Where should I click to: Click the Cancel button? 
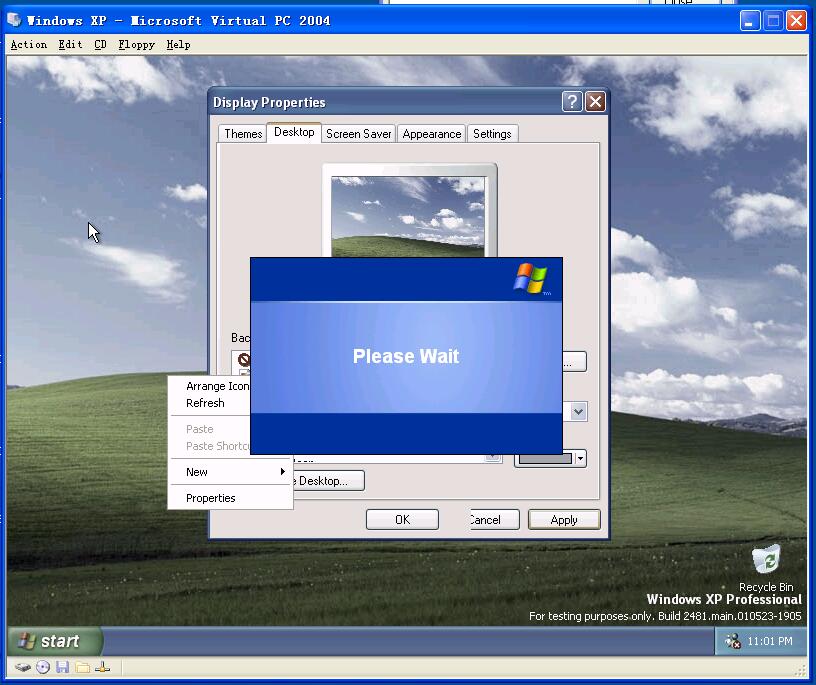tap(494, 519)
